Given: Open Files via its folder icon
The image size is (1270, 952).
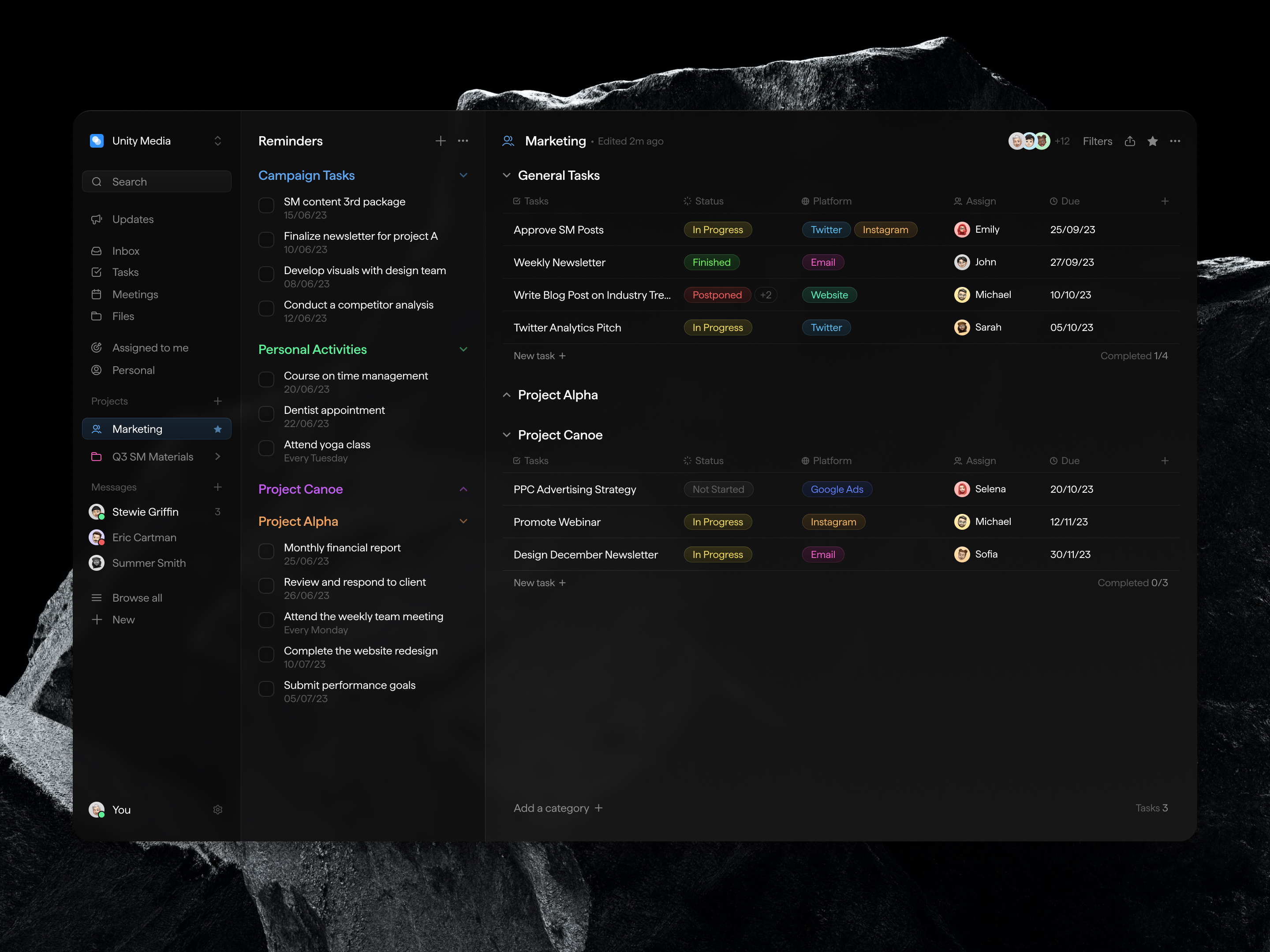Looking at the screenshot, I should [x=97, y=316].
